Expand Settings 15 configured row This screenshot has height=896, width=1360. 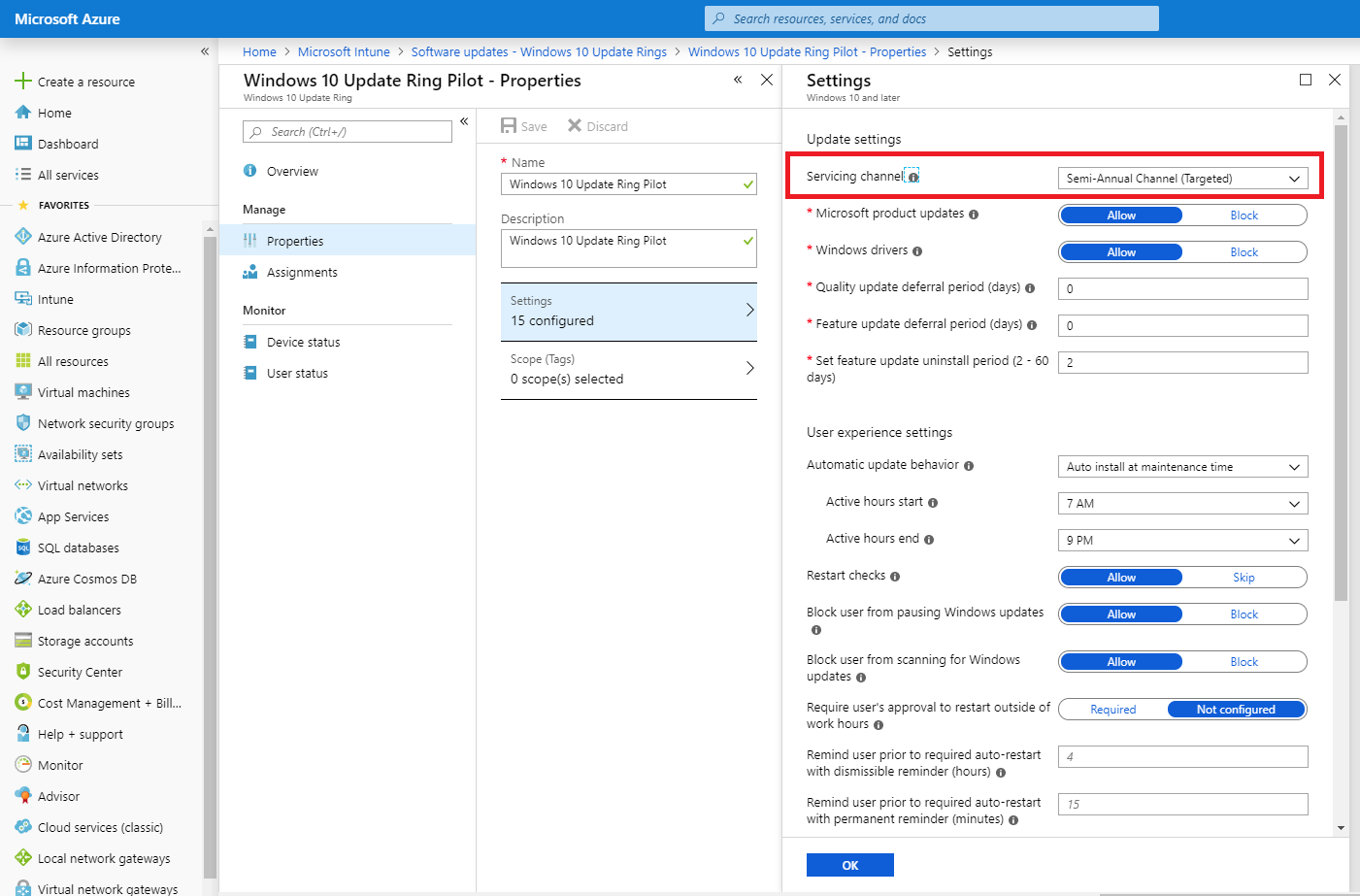point(628,312)
